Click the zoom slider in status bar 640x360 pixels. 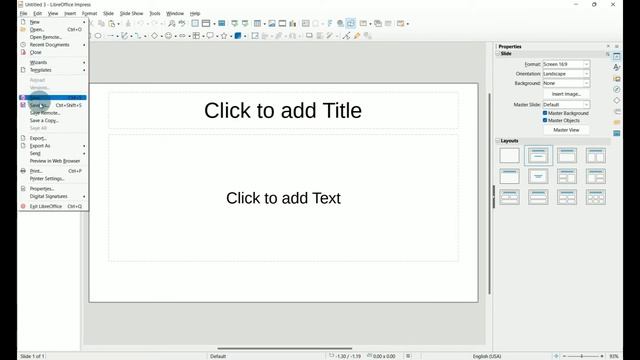[x=582, y=356]
